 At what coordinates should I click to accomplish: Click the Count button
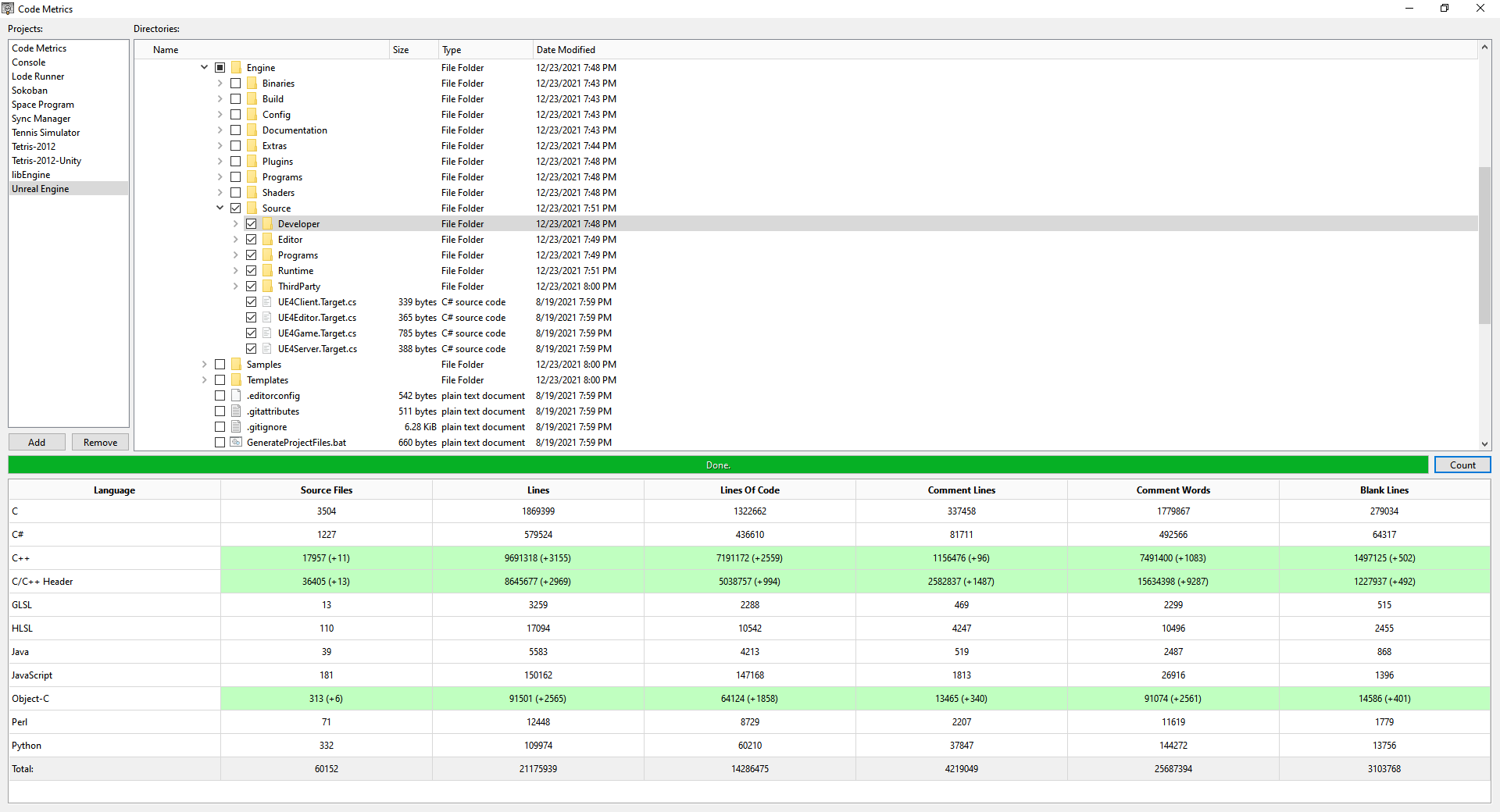tap(1462, 465)
